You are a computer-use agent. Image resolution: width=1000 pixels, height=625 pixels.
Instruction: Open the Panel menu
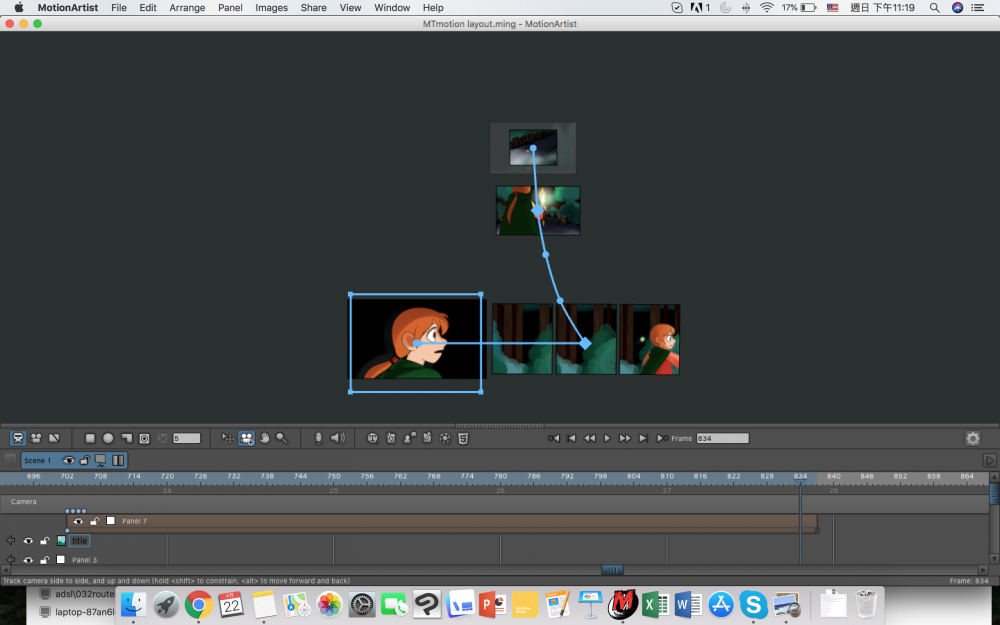230,8
